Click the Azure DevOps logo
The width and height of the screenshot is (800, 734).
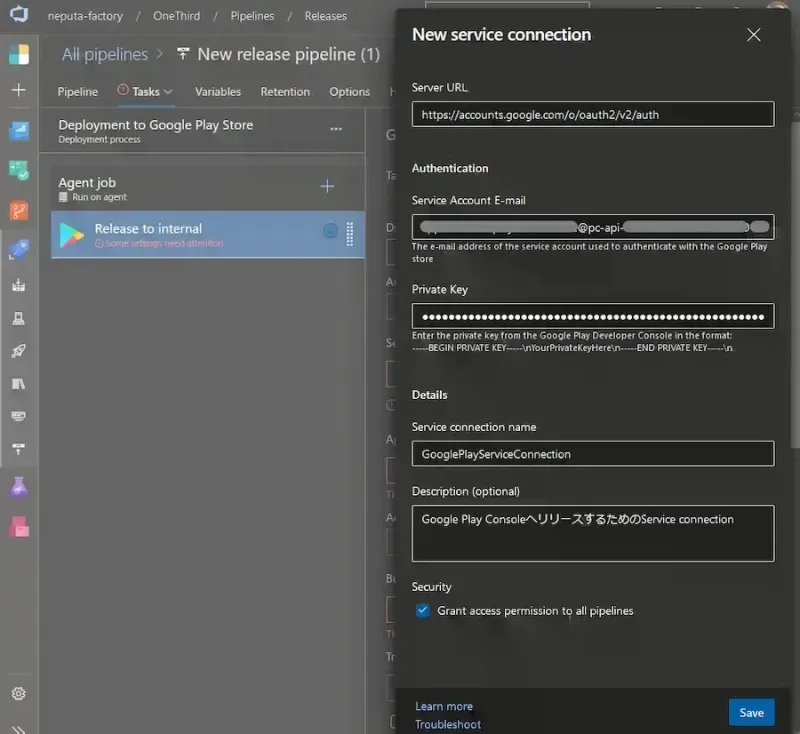19,15
